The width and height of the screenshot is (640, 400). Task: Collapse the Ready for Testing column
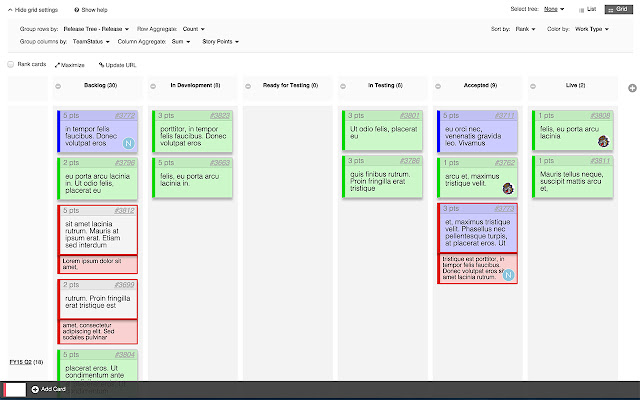pos(248,86)
